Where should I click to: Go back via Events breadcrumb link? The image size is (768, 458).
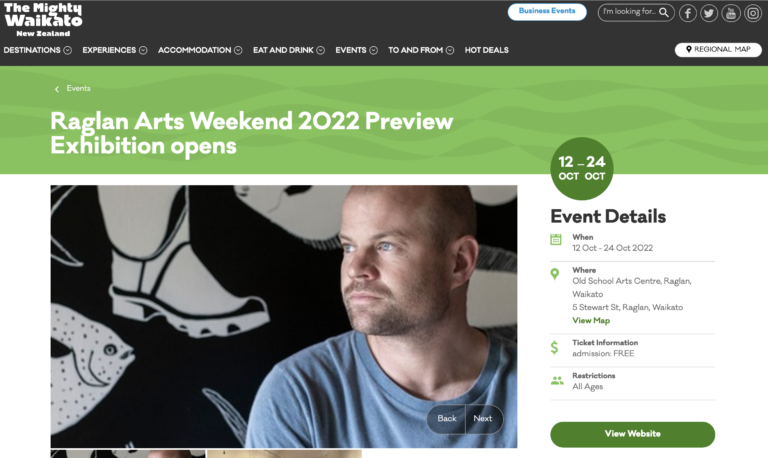(78, 89)
